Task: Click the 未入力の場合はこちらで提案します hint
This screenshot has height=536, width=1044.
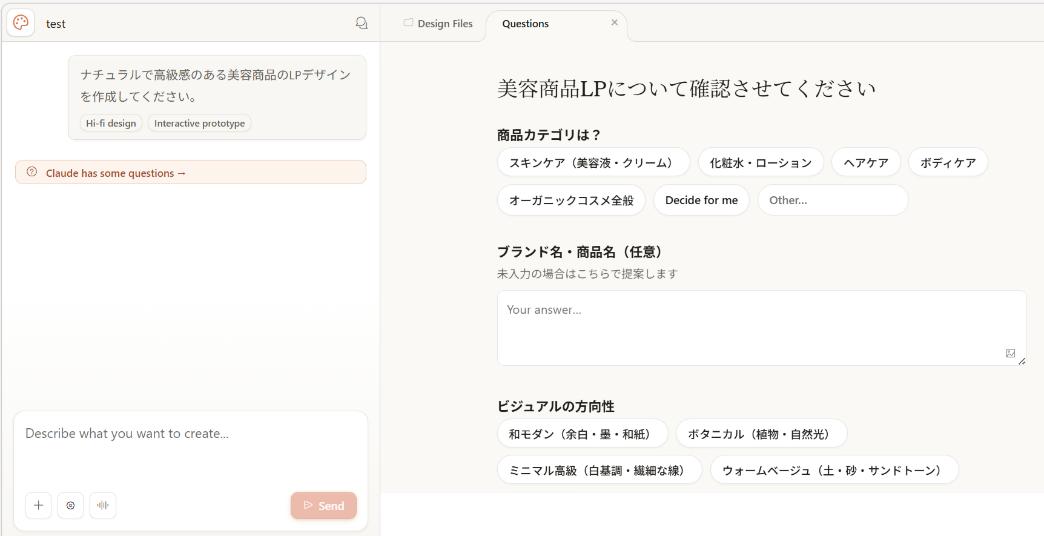Action: pyautogui.click(x=587, y=274)
